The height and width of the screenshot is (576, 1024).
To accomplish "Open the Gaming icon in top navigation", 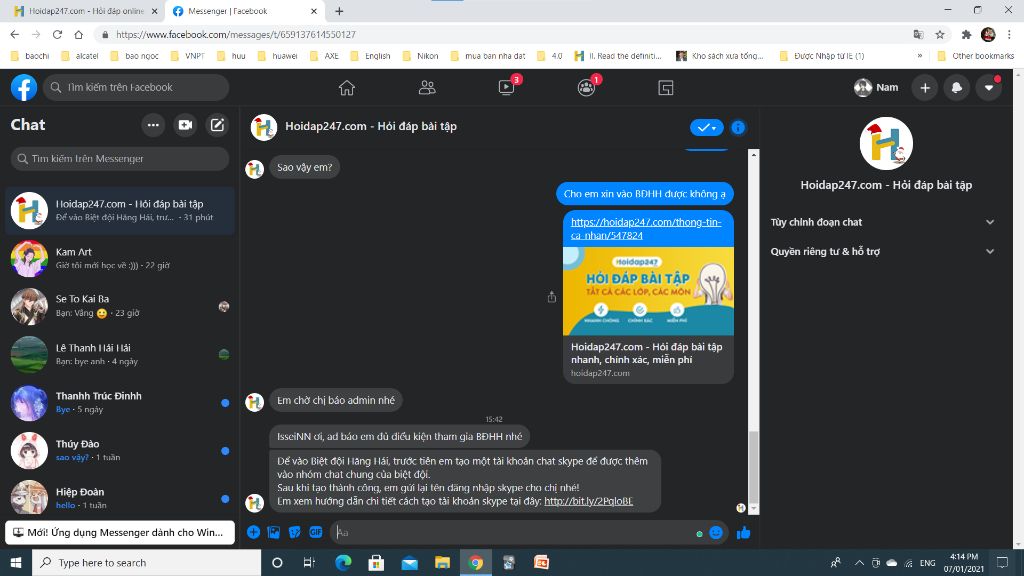I will pyautogui.click(x=665, y=88).
